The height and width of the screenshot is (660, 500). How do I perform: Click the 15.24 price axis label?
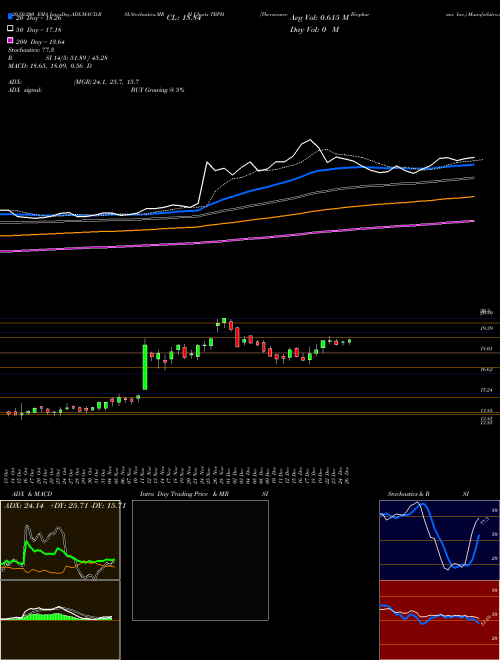(x=487, y=390)
